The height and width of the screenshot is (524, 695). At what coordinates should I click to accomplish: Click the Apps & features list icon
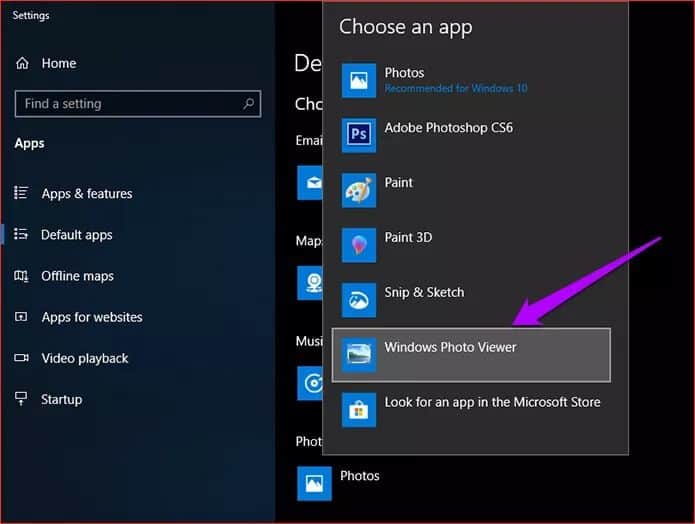point(21,193)
